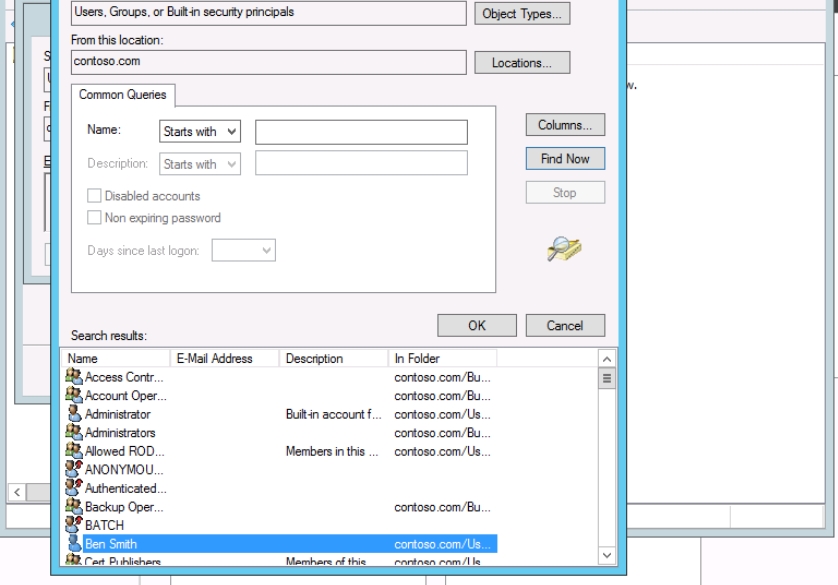Expand the Days since last logon dropdown
Image resolution: width=838 pixels, height=585 pixels.
[244, 251]
